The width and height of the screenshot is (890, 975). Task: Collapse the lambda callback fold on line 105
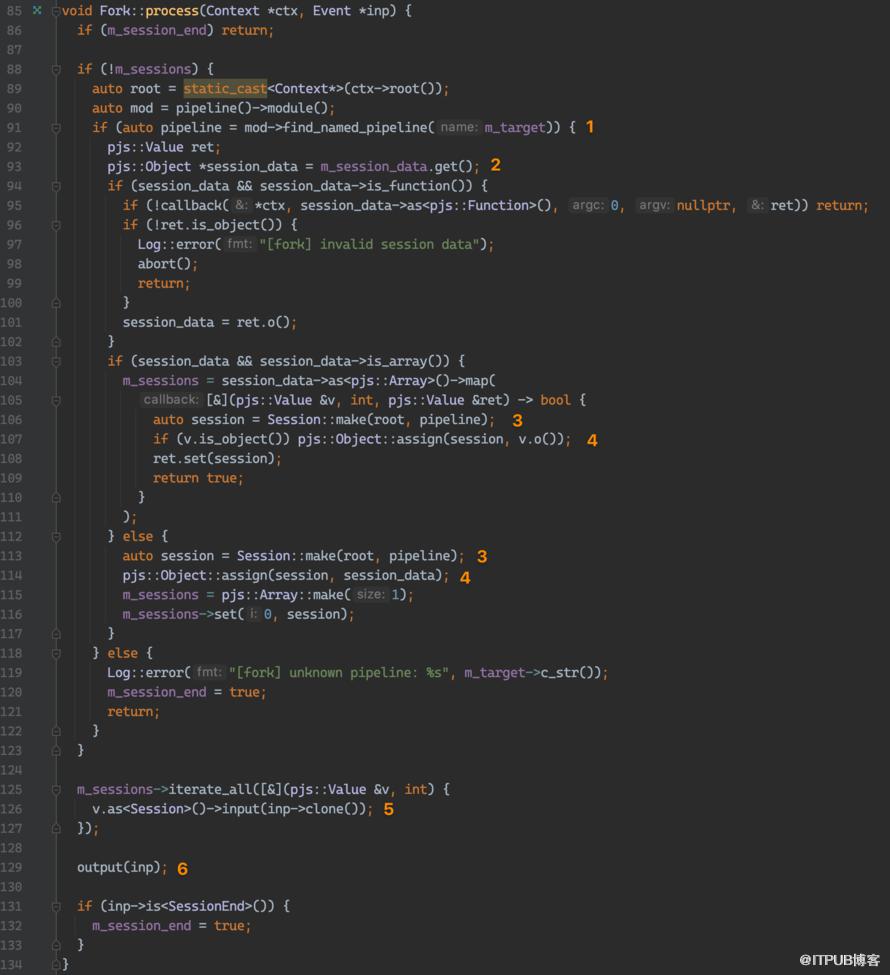(x=56, y=400)
